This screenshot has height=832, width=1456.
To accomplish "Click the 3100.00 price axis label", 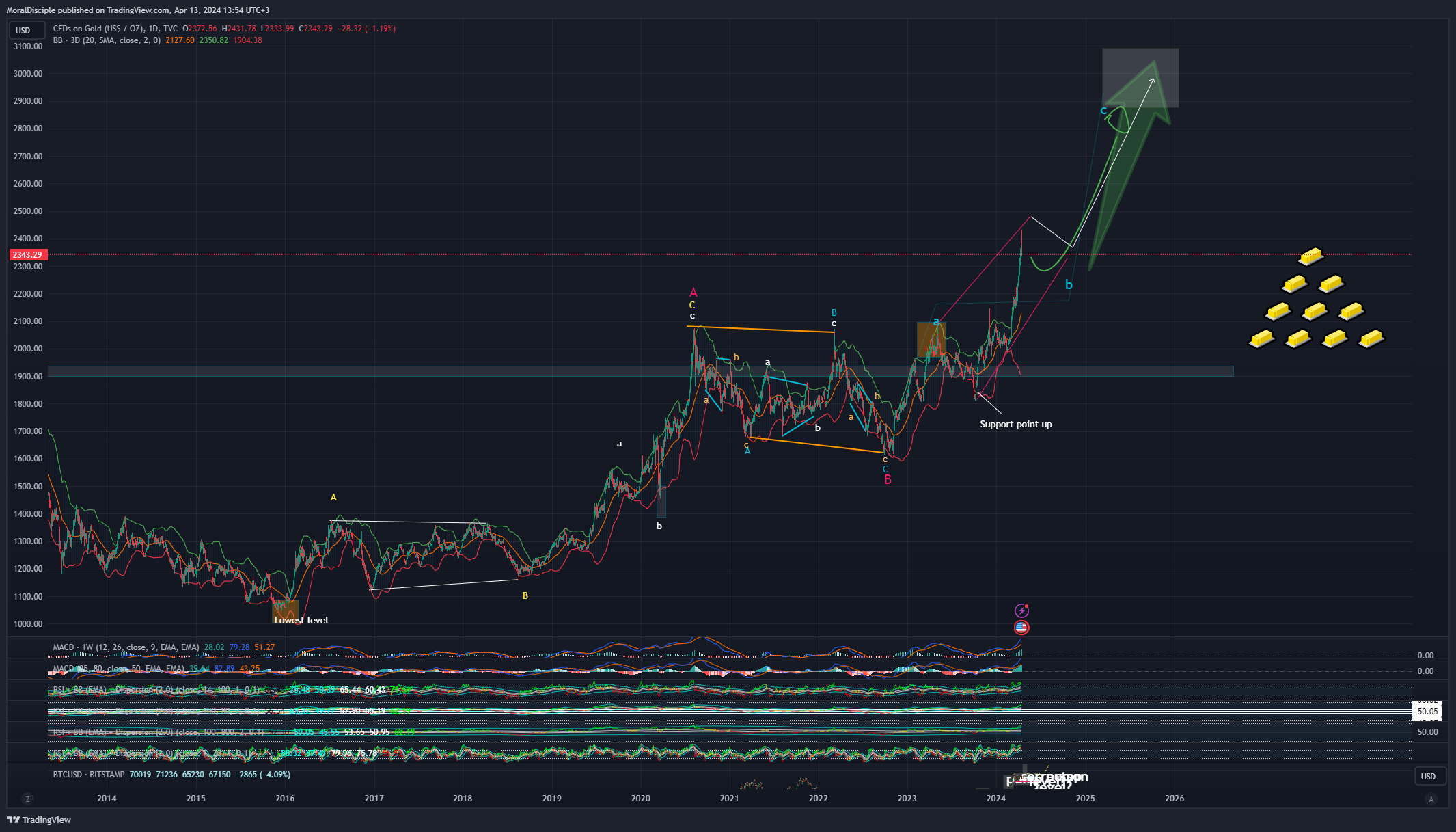I will pyautogui.click(x=28, y=46).
